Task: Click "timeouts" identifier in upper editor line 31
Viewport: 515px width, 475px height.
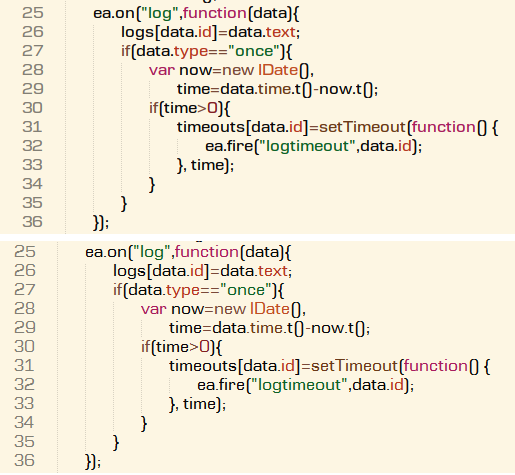Action: [211, 127]
